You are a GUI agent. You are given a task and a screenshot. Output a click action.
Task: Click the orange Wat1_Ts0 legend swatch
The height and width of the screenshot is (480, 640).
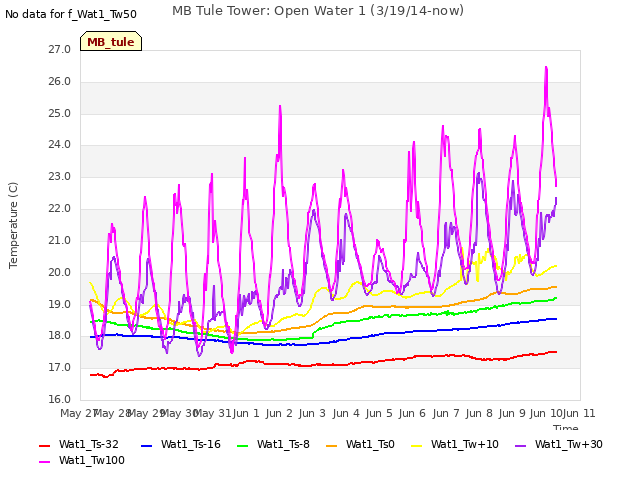coord(331,445)
